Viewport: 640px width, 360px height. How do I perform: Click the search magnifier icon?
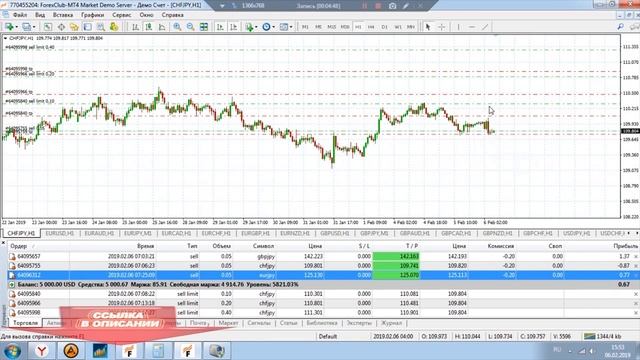pos(620,27)
